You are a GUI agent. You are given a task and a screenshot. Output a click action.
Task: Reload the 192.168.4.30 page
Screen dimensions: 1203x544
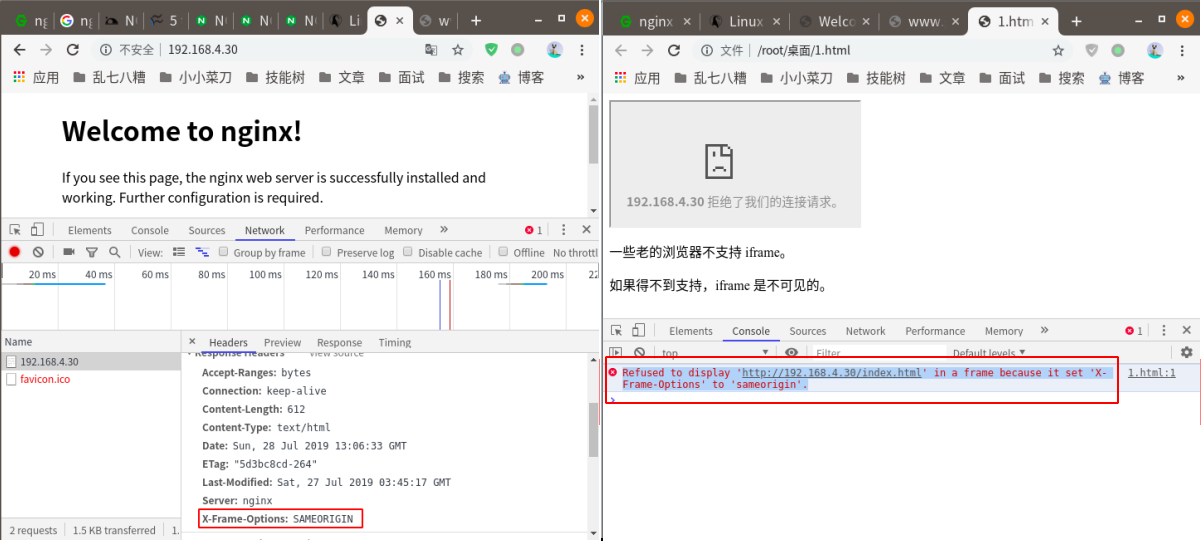[73, 50]
